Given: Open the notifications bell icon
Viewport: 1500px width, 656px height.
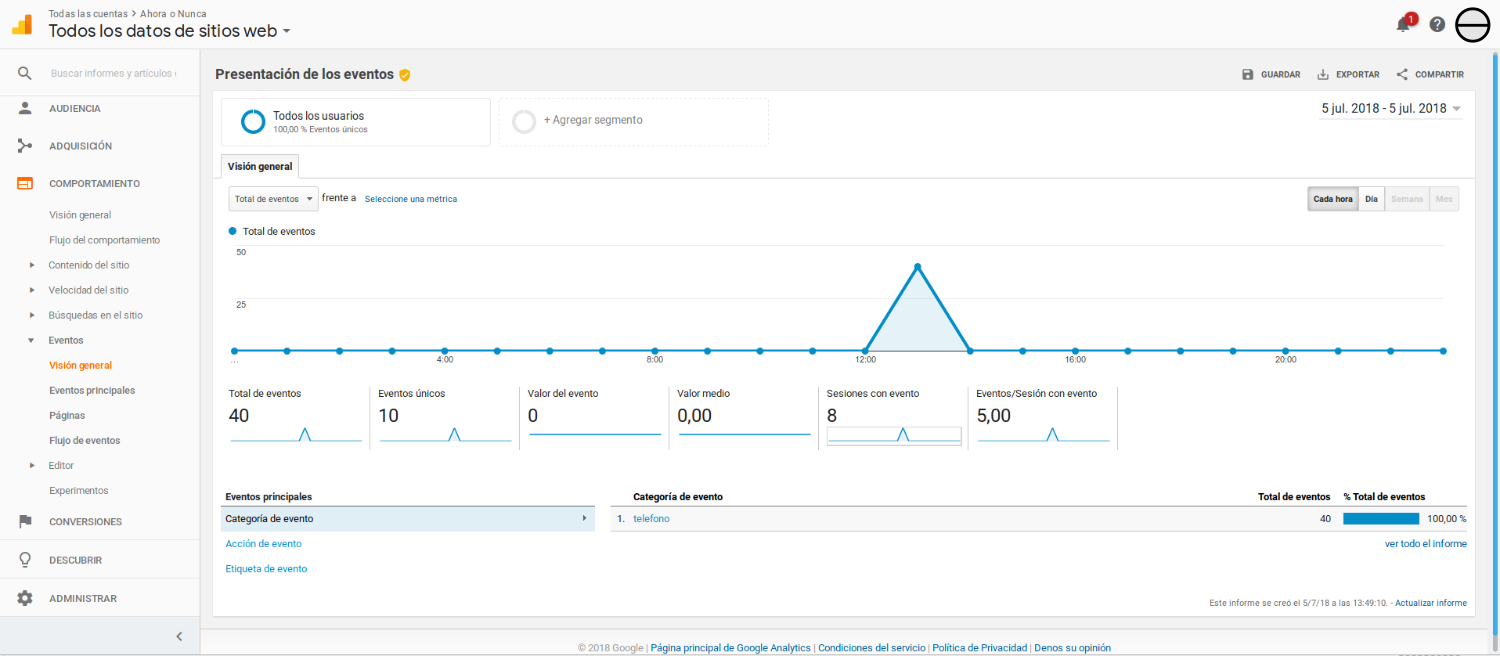Looking at the screenshot, I should (1402, 24).
